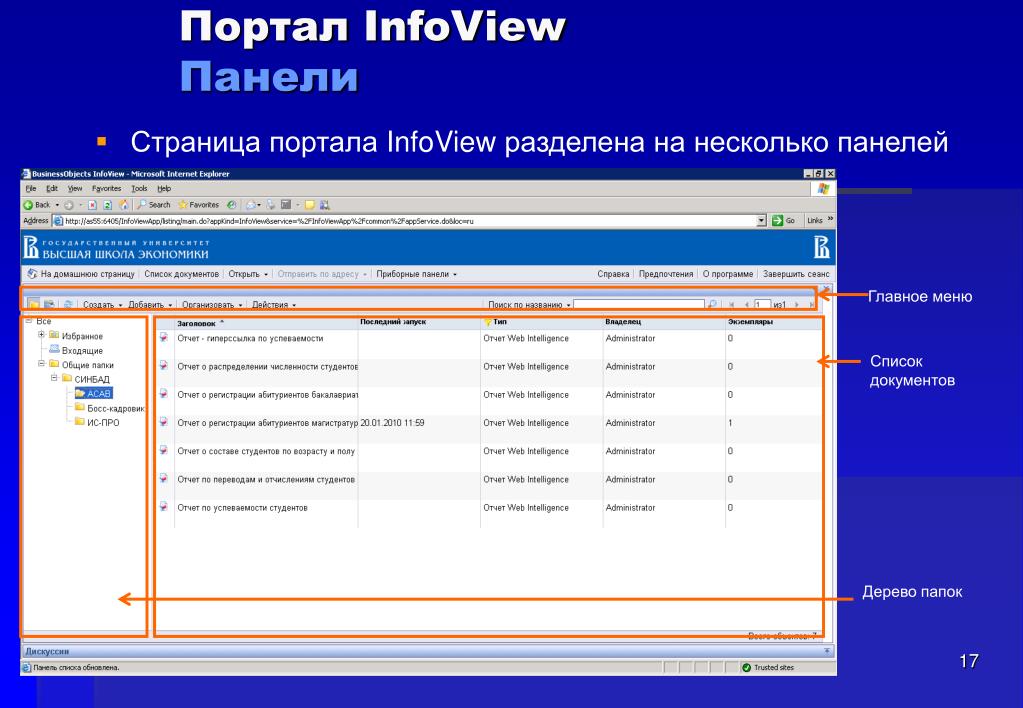Open the address bar dropdown arrow
This screenshot has width=1023, height=708.
pos(761,221)
